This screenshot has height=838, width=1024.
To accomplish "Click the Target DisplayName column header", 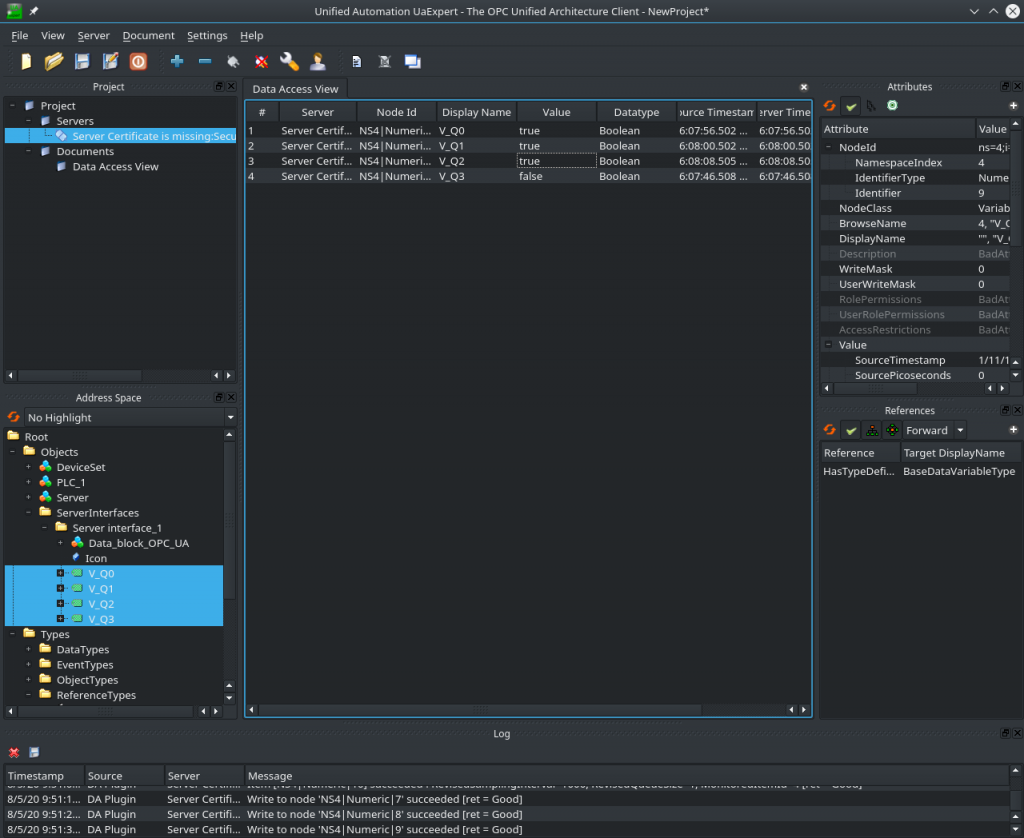I will pyautogui.click(x=959, y=453).
